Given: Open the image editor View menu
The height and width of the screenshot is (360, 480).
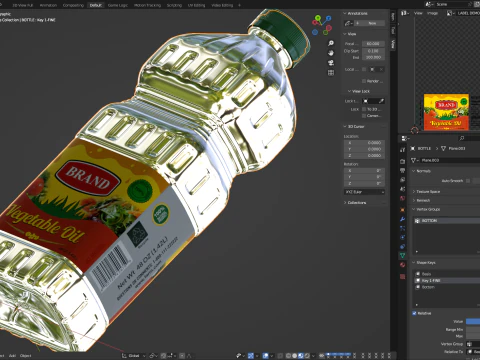Looking at the screenshot, I should pos(418,13).
